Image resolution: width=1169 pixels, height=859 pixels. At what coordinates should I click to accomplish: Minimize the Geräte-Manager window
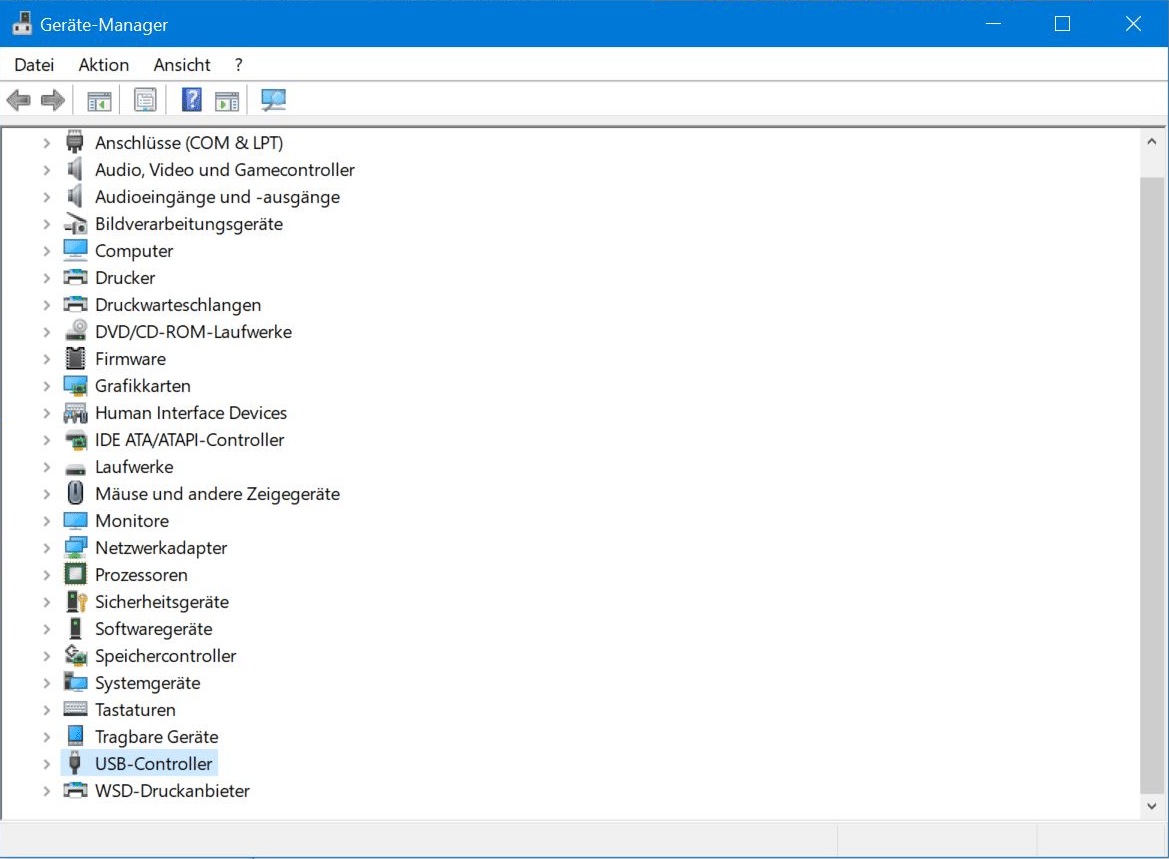point(993,24)
